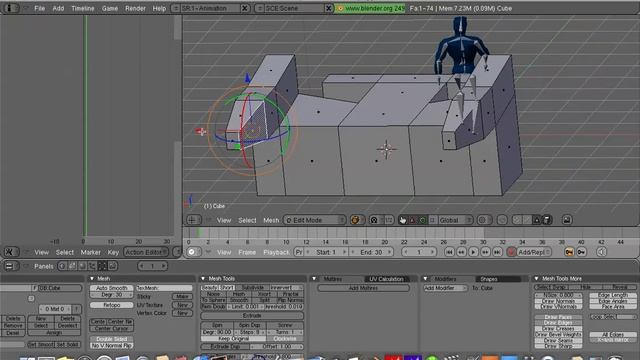This screenshot has height=360, width=640.
Task: Toggle Keep Original option
Action: coord(233,339)
